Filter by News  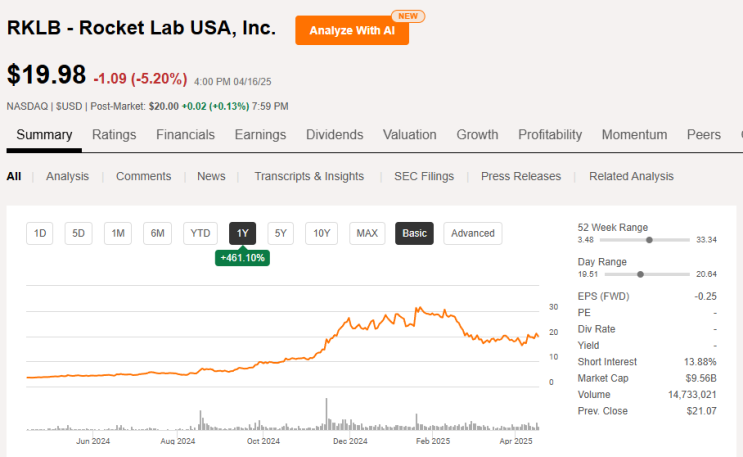211,176
